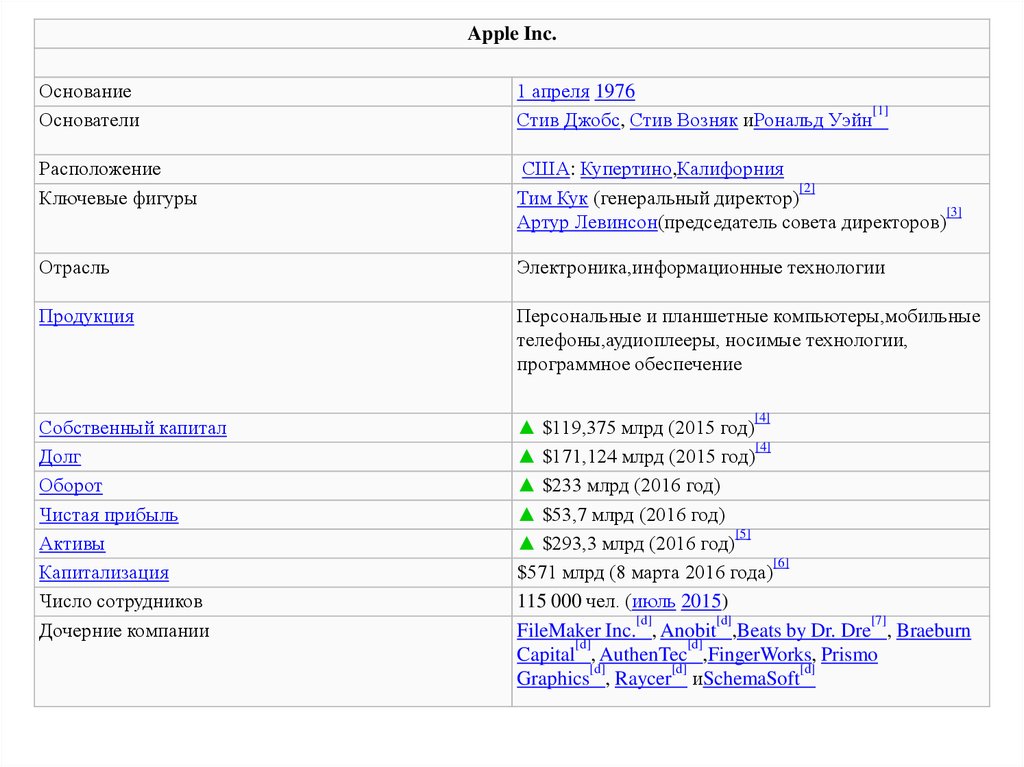Open the Активы link
1024x767 pixels.
point(72,545)
